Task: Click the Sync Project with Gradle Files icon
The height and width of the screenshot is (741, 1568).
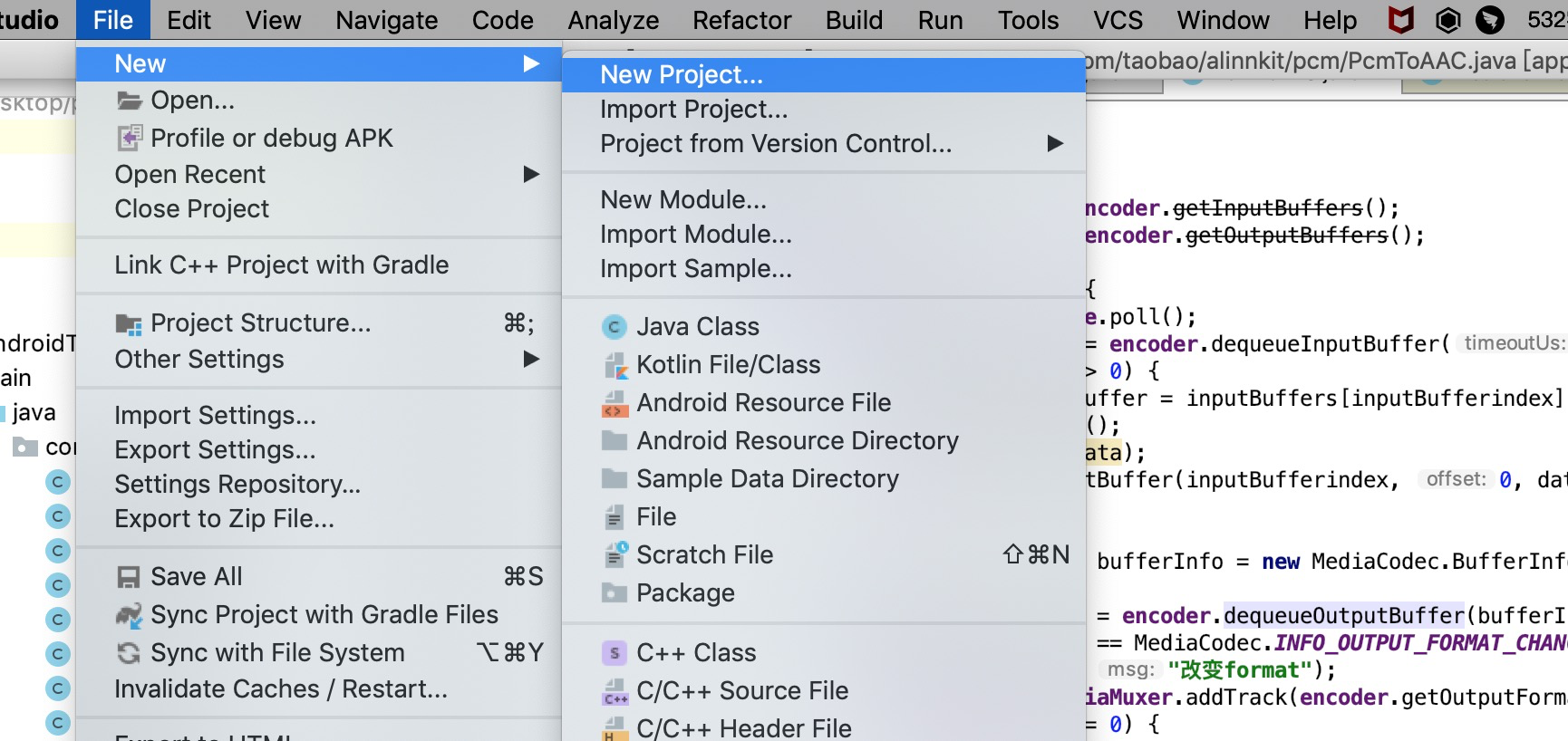Action: [x=130, y=615]
